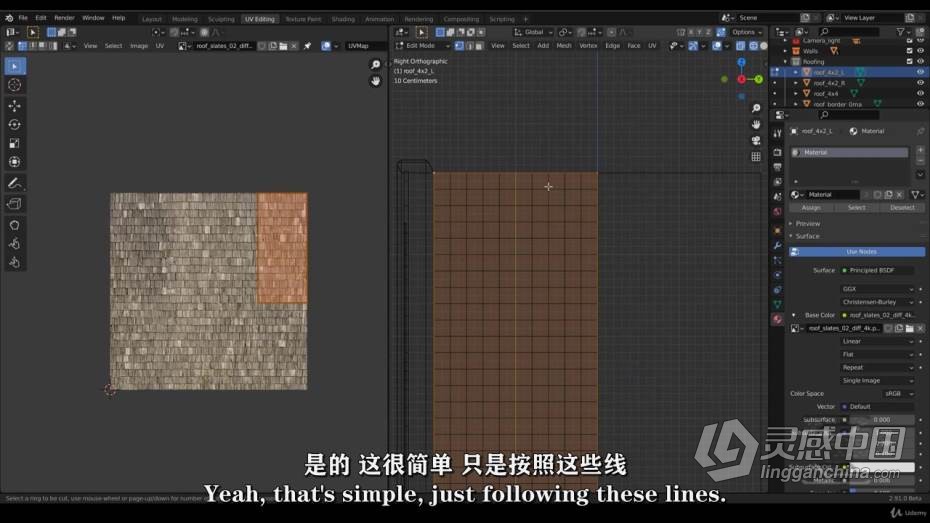The width and height of the screenshot is (930, 523).
Task: Open the Image menu in UV editor
Action: [x=139, y=46]
